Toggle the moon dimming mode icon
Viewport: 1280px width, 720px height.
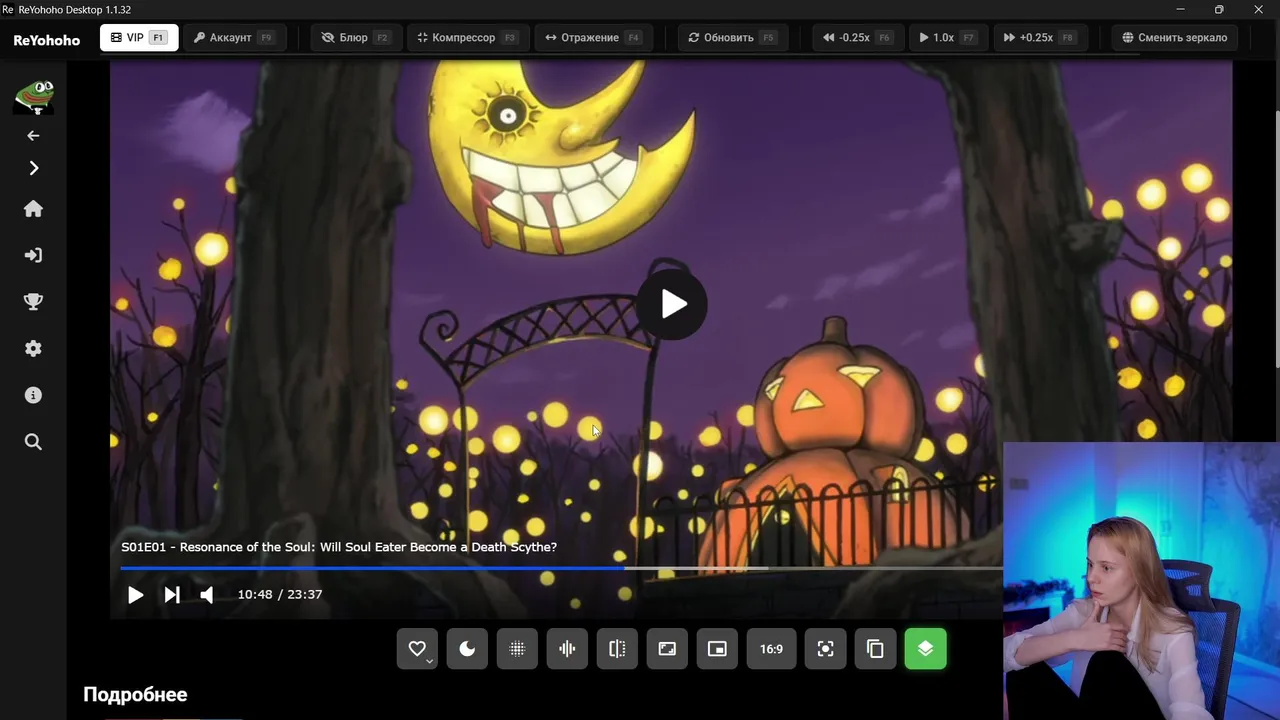click(467, 649)
